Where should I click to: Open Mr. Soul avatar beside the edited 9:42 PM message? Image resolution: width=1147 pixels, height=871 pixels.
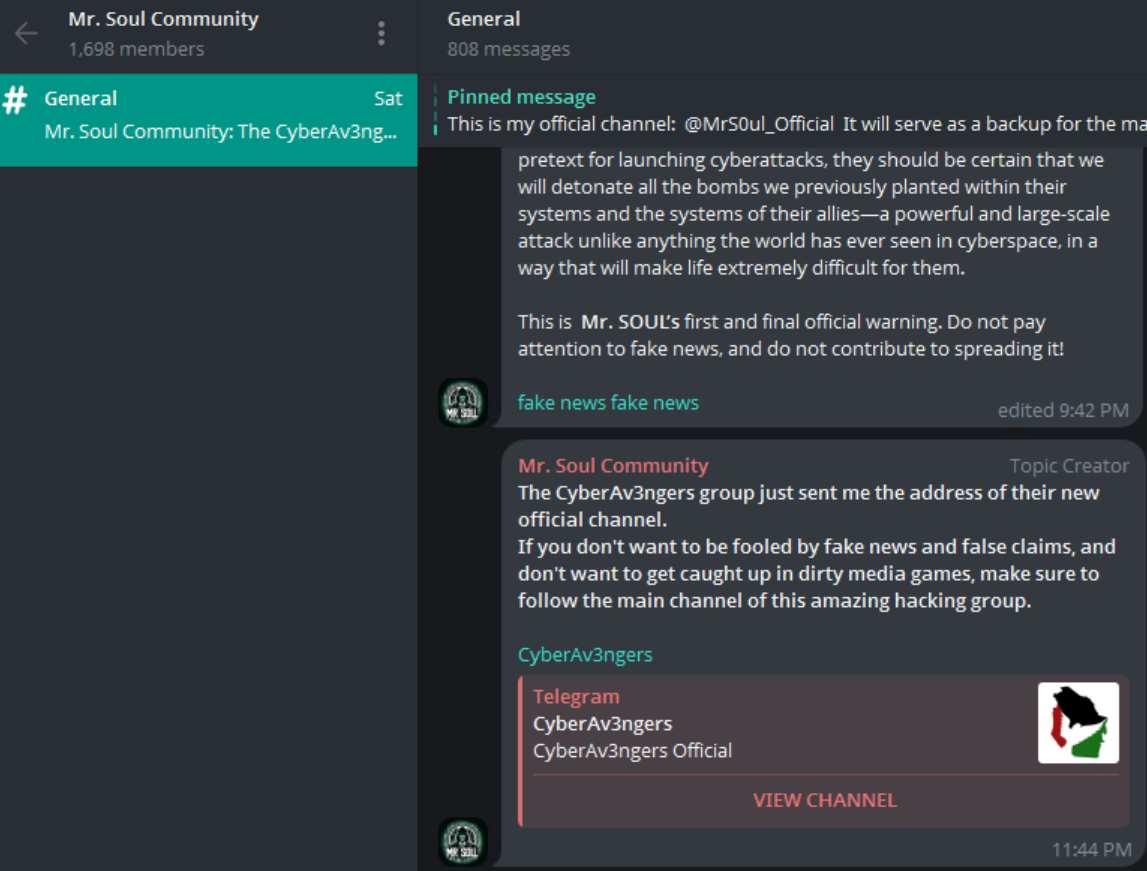point(463,402)
